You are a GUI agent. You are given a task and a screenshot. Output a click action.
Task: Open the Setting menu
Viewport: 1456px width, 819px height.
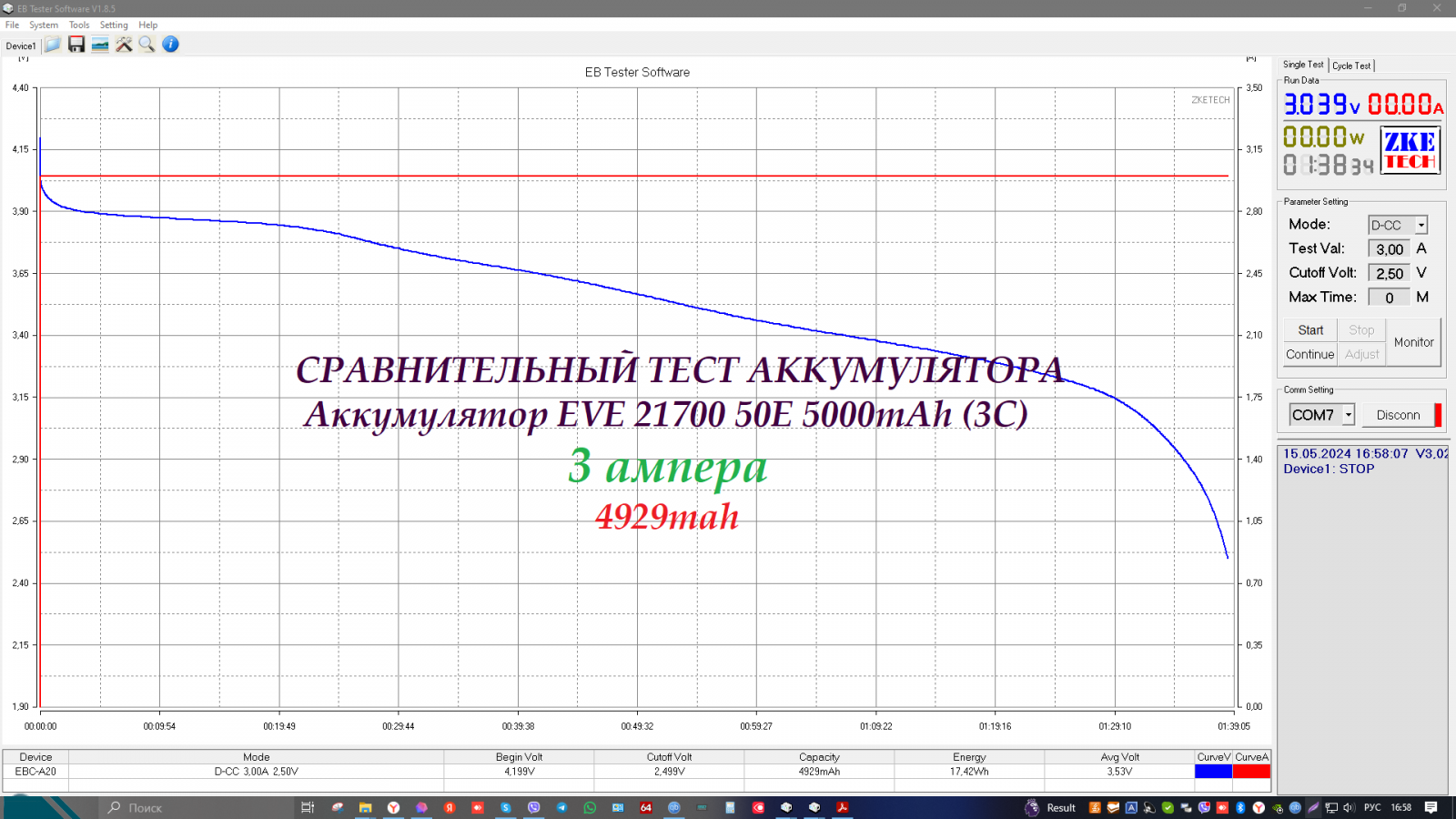(114, 25)
